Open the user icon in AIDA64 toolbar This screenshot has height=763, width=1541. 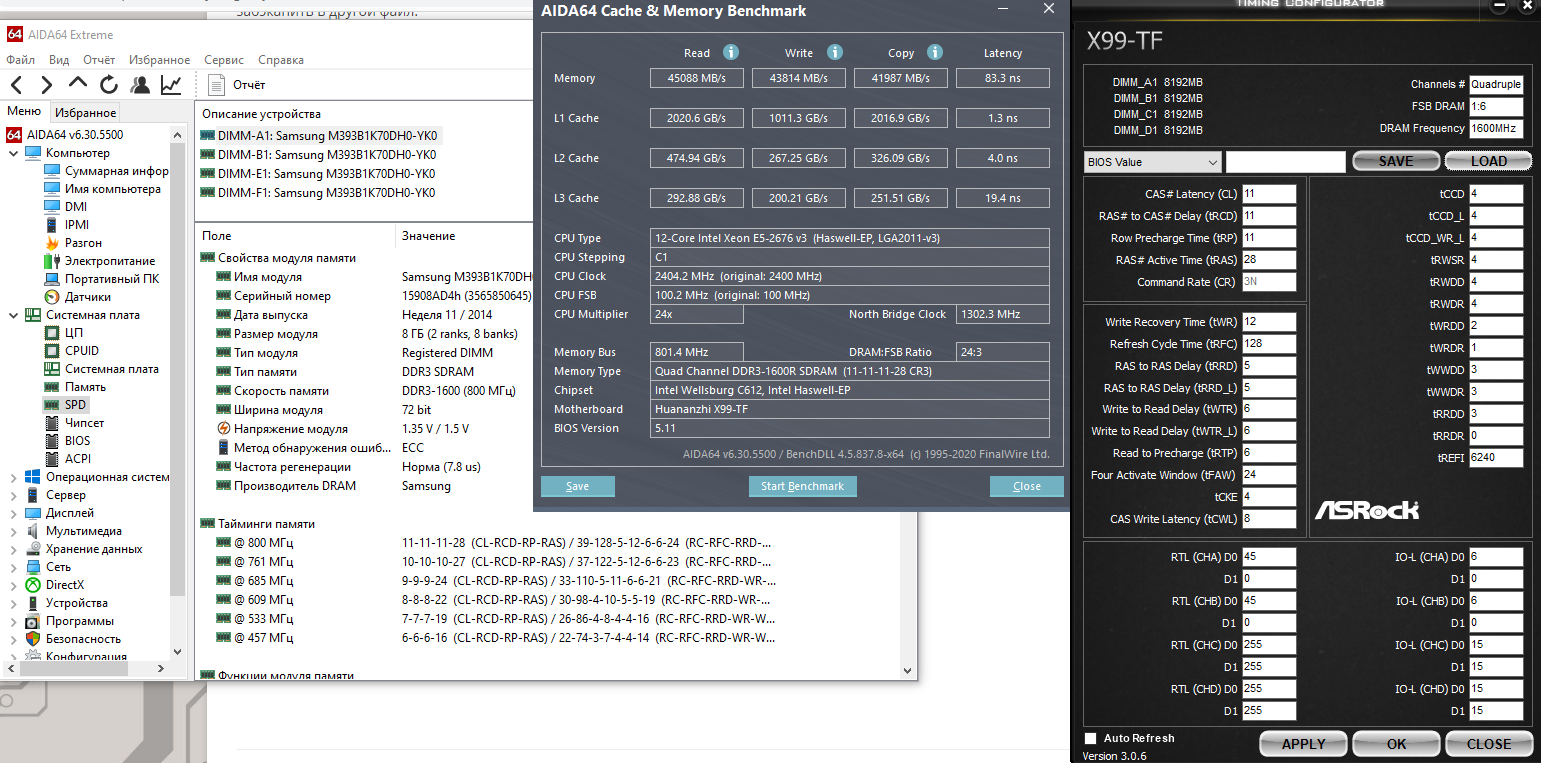140,85
